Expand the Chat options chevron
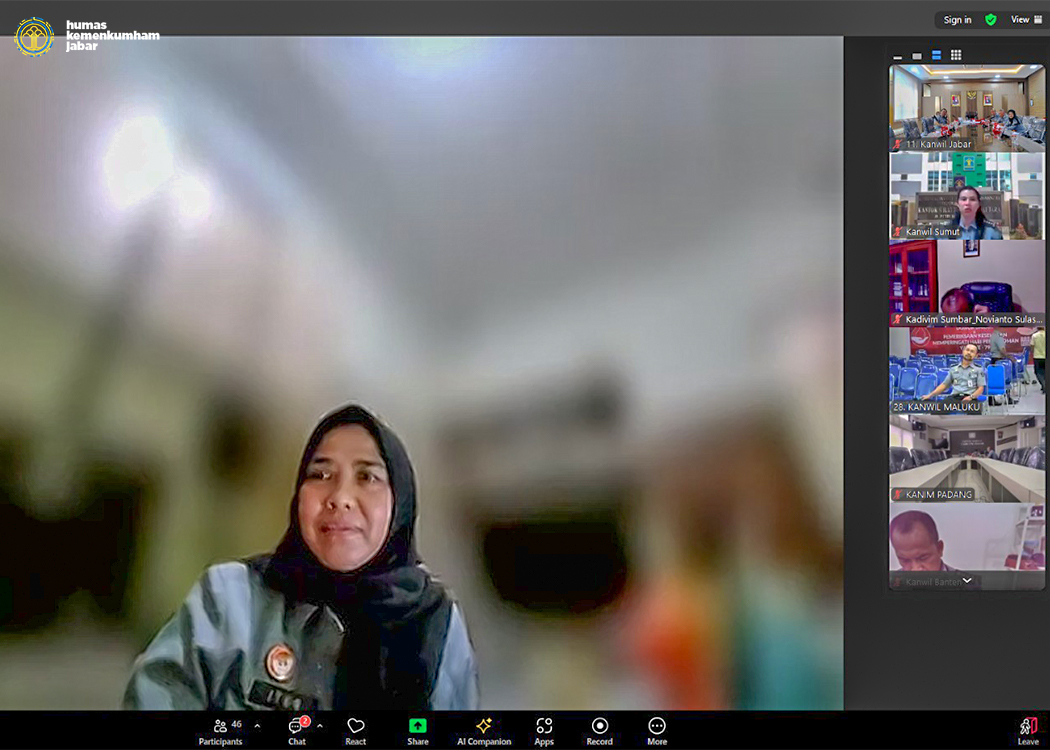This screenshot has height=750, width=1050. click(x=320, y=726)
